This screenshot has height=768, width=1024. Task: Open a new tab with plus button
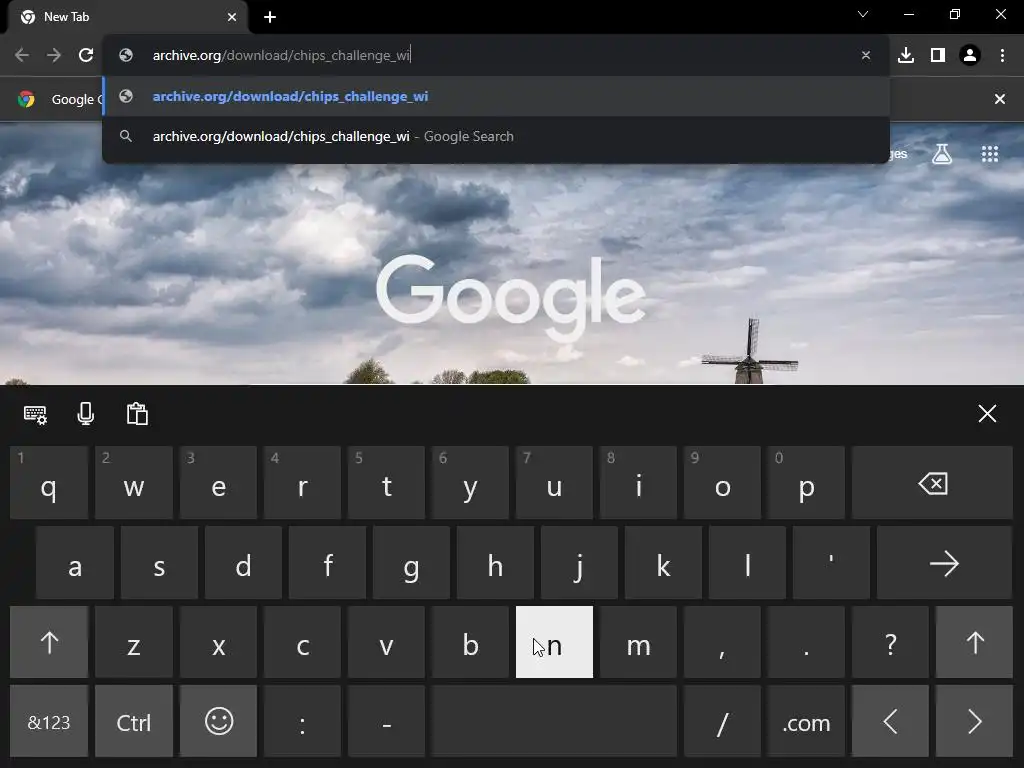click(x=270, y=17)
